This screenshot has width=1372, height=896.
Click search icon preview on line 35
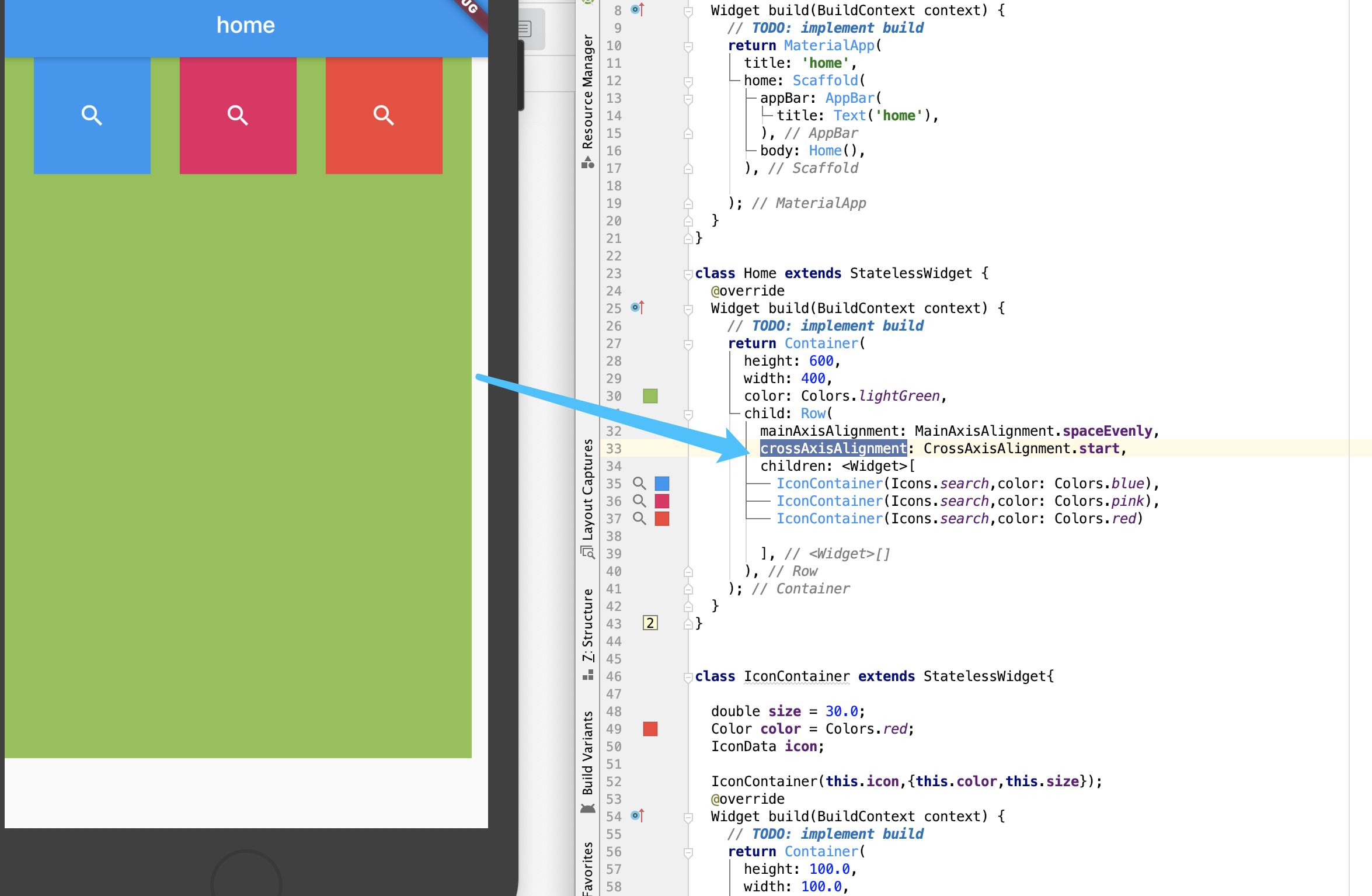[640, 484]
